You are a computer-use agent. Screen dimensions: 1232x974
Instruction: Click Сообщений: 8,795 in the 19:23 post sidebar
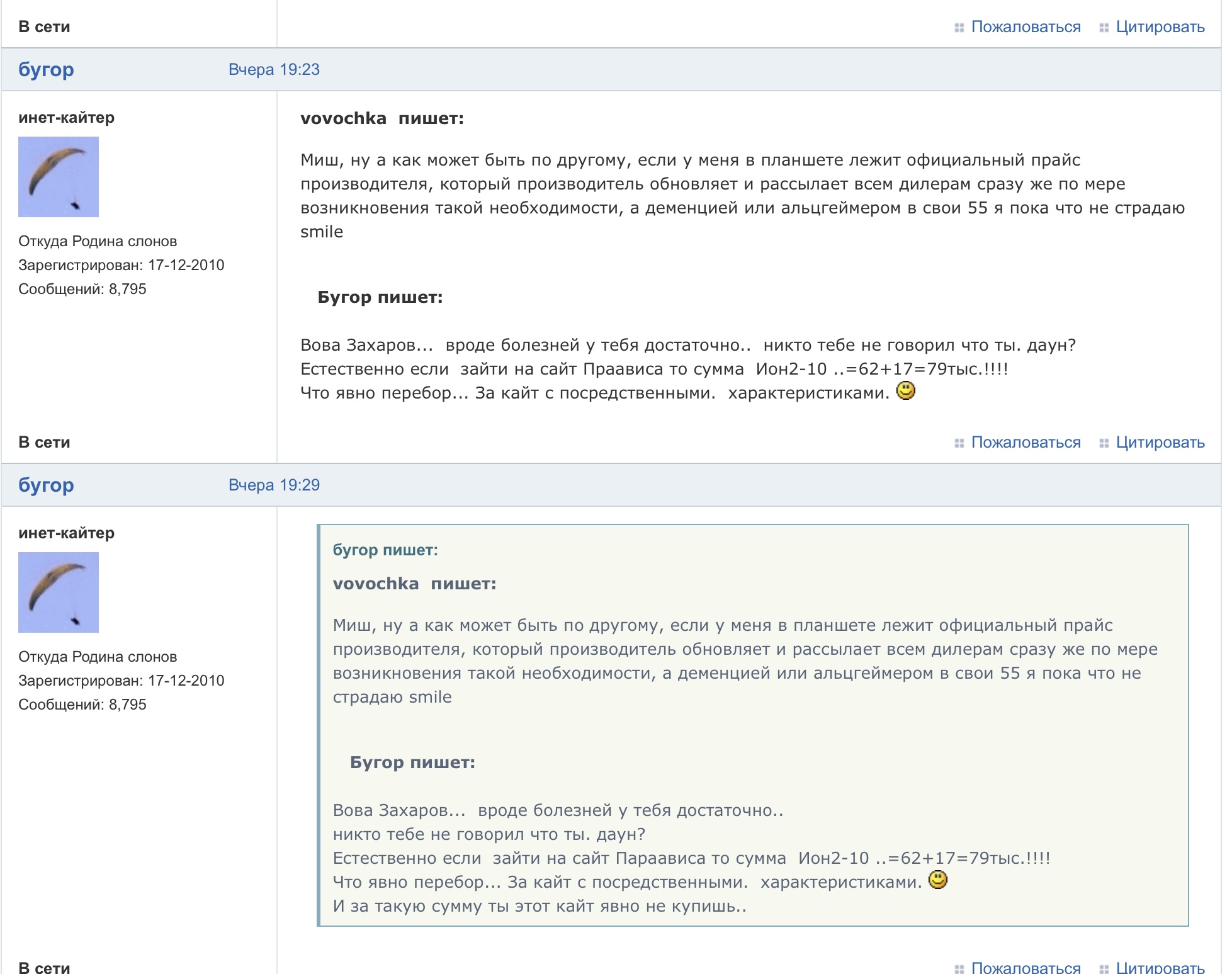(82, 289)
